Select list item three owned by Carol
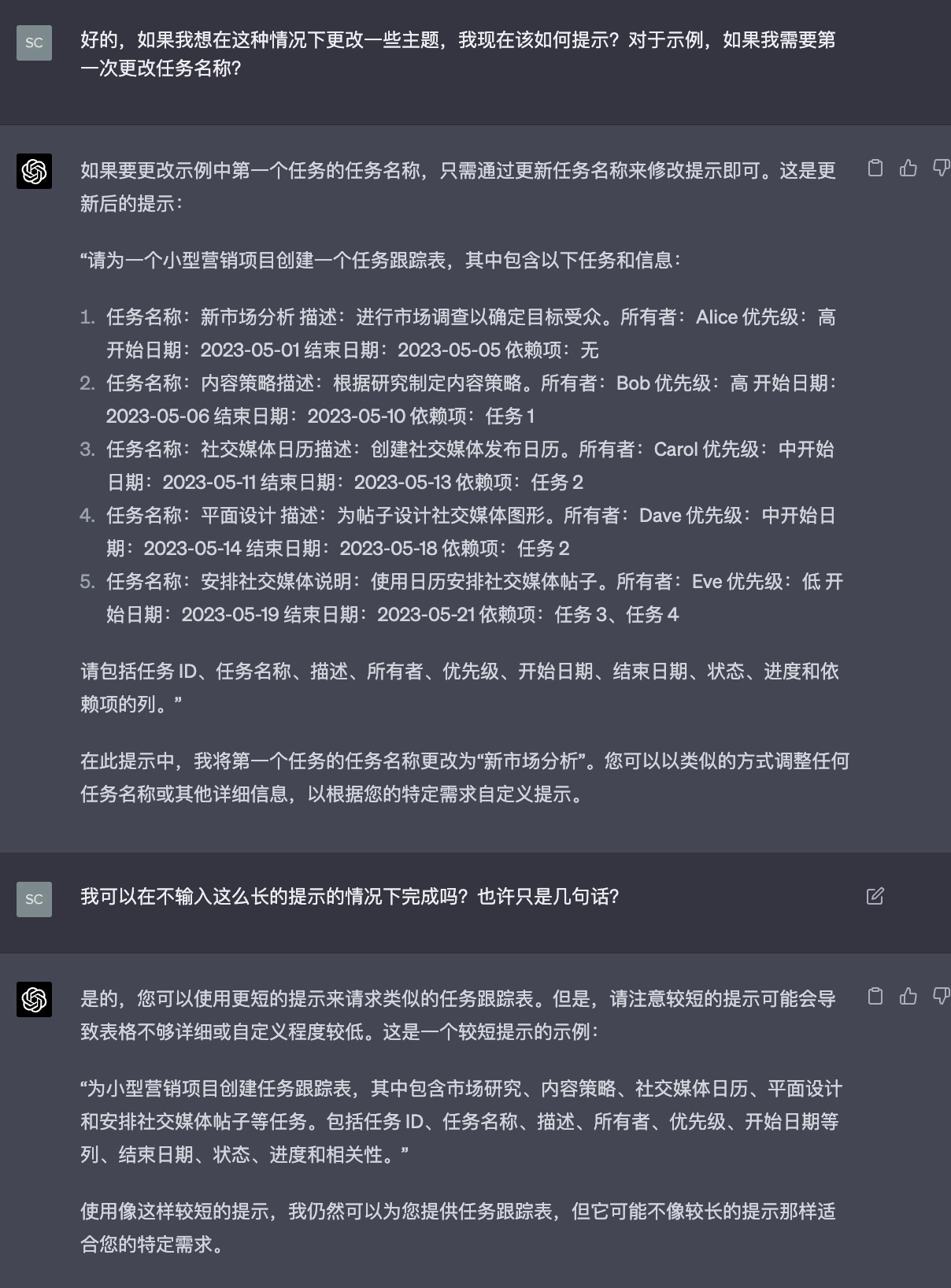Screen dimensions: 951x1288 (470, 465)
